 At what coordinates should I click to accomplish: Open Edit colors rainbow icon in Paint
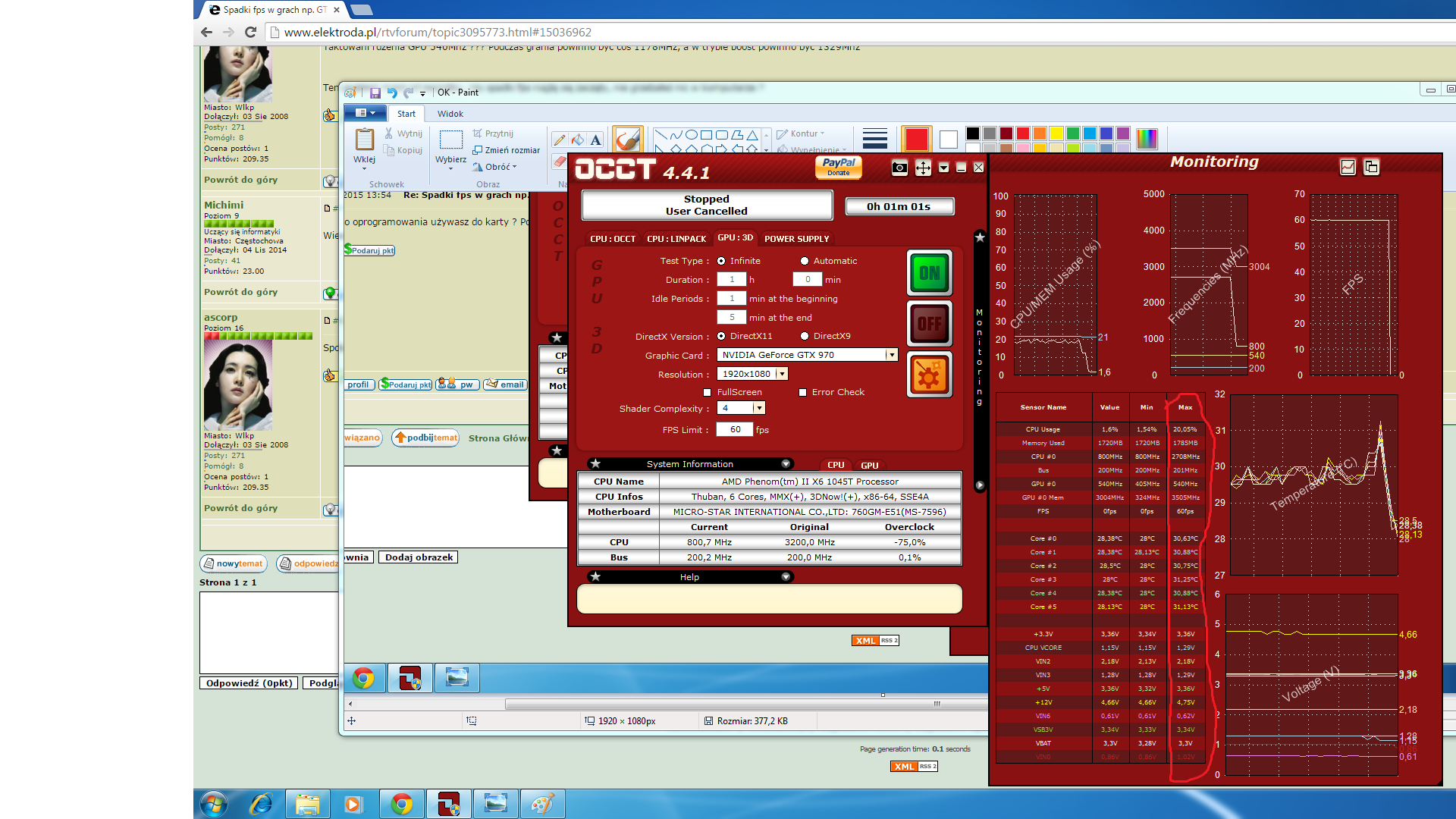[1147, 139]
